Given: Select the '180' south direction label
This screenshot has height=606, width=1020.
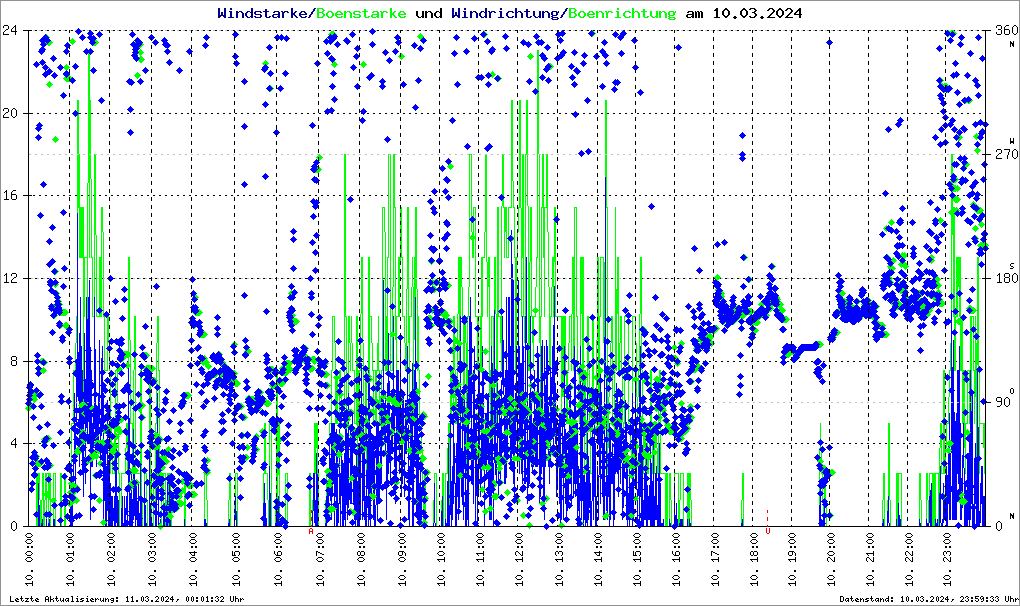Looking at the screenshot, I should 1004,278.
